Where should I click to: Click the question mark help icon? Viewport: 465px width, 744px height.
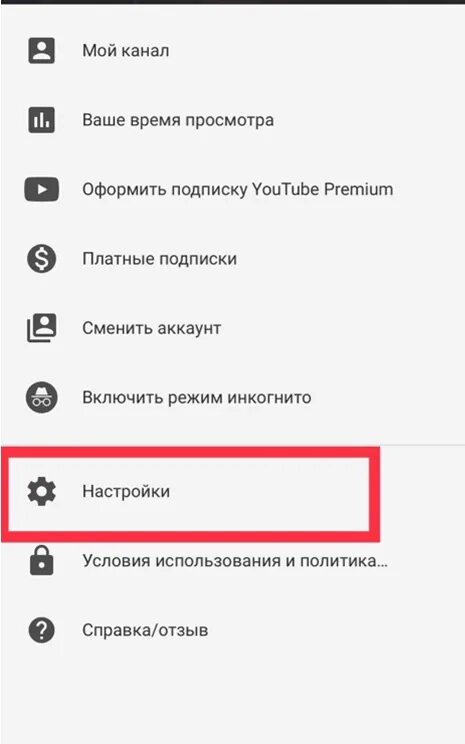coord(42,630)
